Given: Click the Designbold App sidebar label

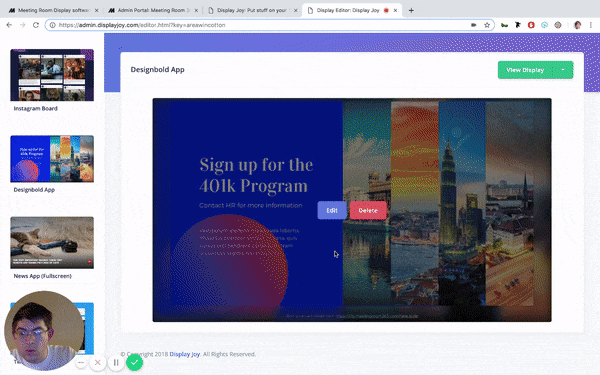Looking at the screenshot, I should click(34, 190).
